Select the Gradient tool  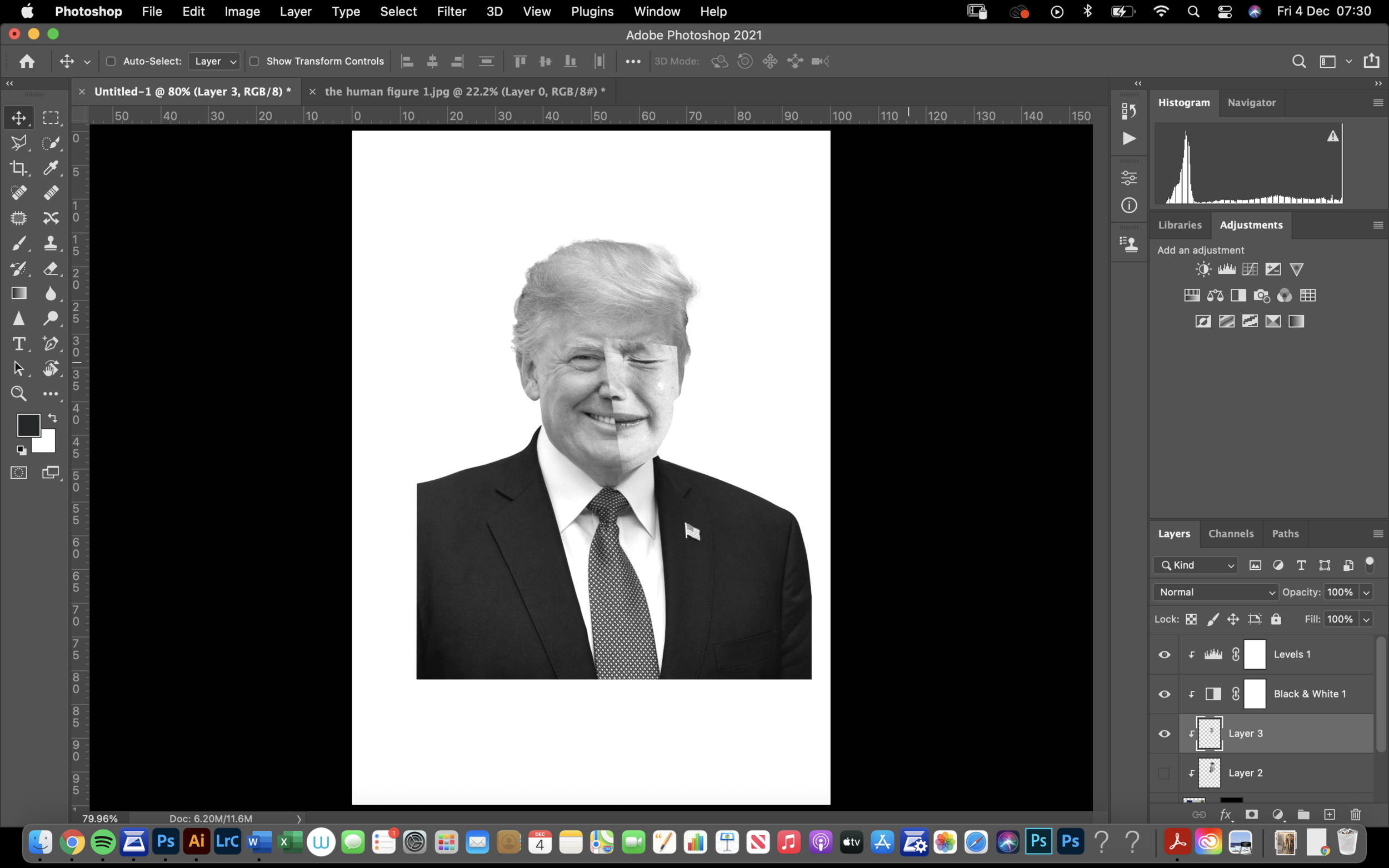[18, 293]
